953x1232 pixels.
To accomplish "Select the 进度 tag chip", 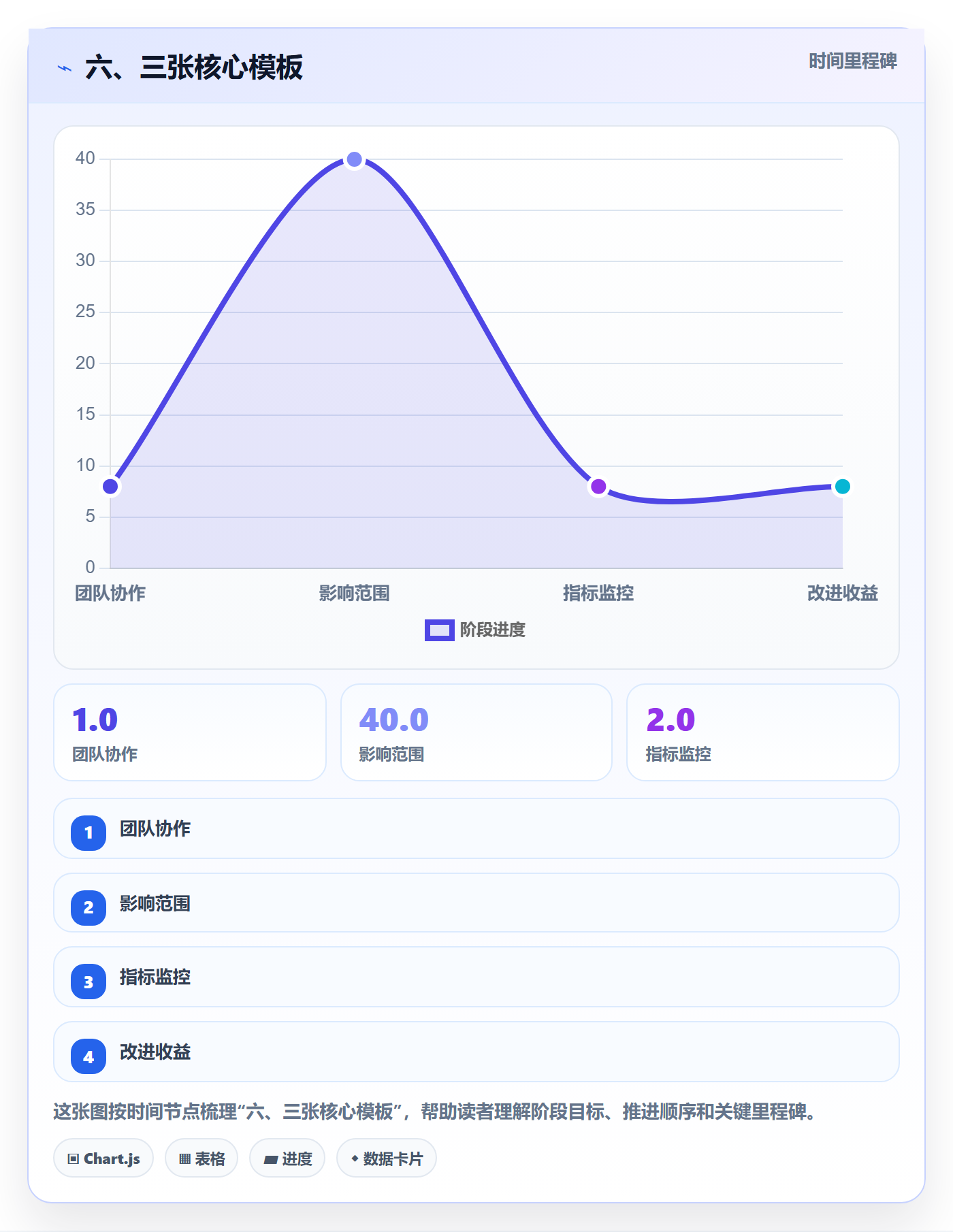I will click(287, 1158).
